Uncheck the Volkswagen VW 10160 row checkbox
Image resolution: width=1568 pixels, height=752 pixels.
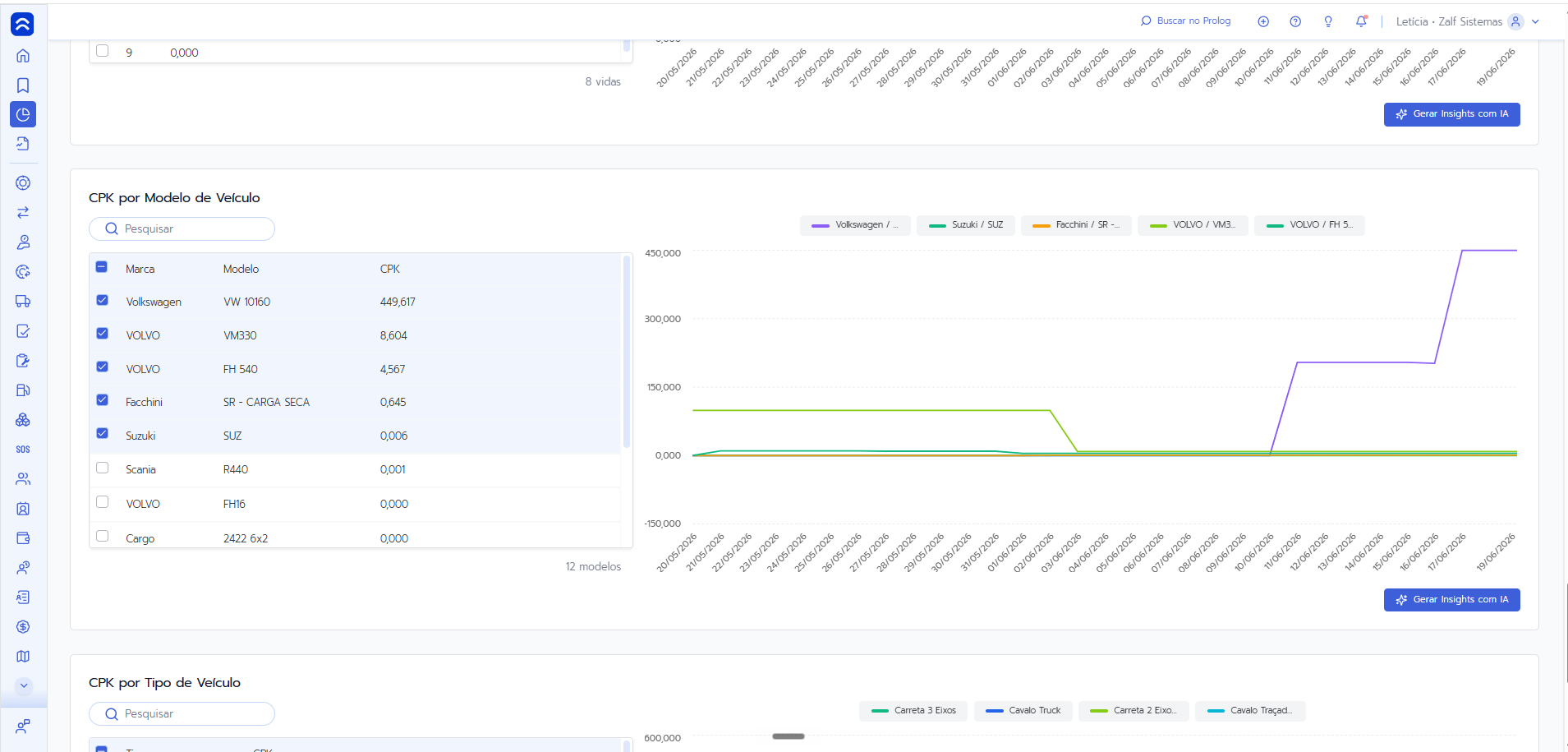pyautogui.click(x=102, y=300)
